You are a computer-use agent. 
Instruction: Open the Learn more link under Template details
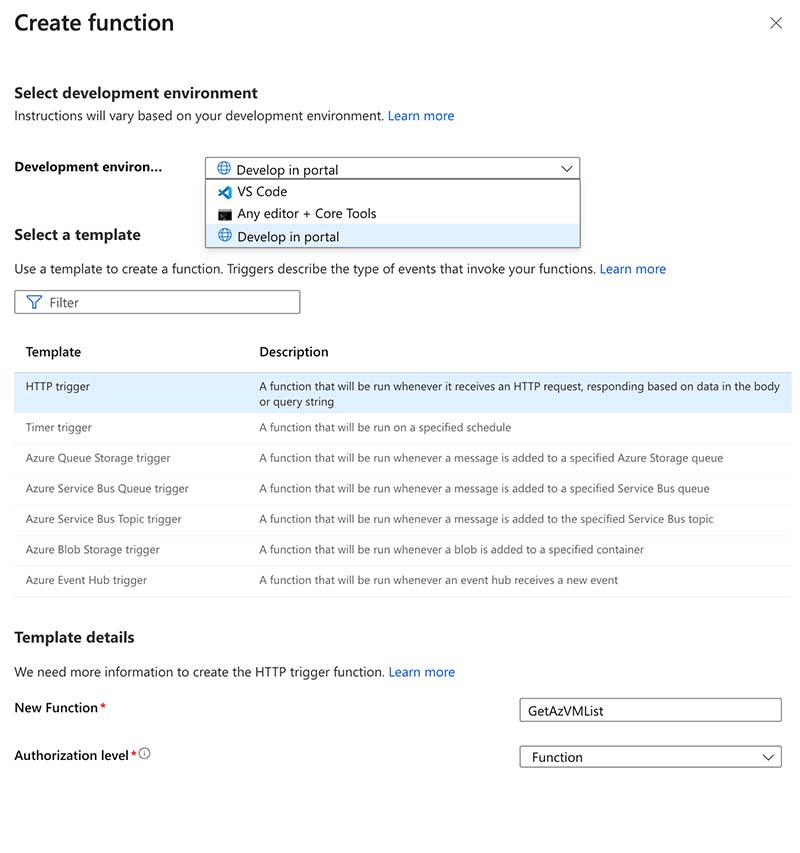click(421, 672)
